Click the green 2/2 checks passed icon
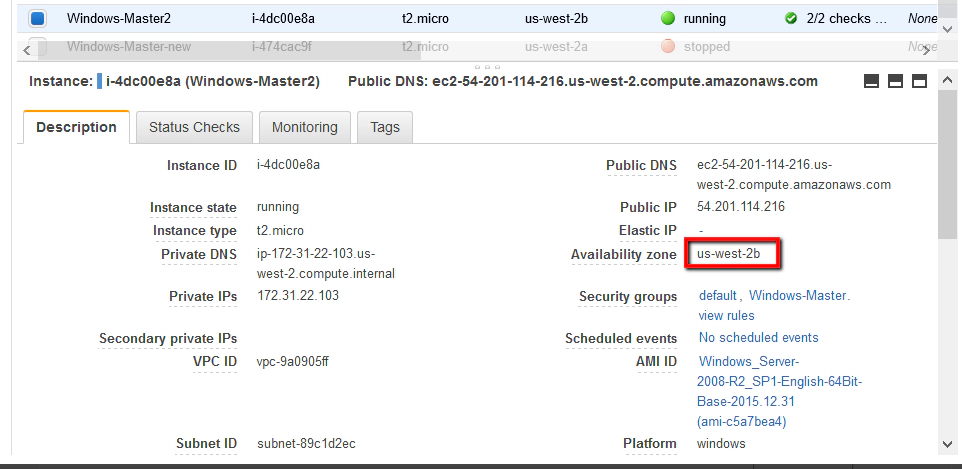The height and width of the screenshot is (469, 962). 791,18
